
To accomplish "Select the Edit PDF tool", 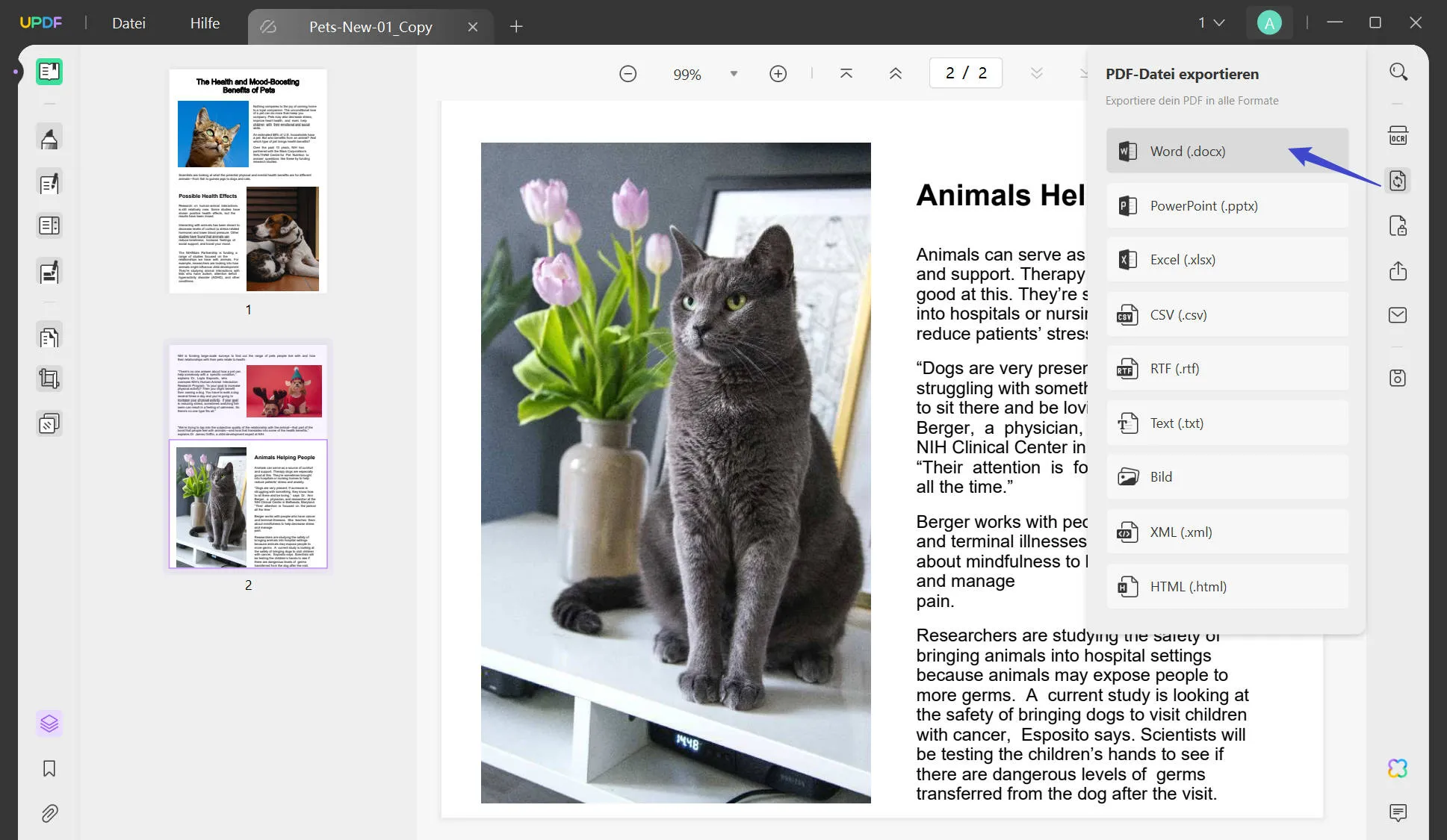I will [x=49, y=183].
